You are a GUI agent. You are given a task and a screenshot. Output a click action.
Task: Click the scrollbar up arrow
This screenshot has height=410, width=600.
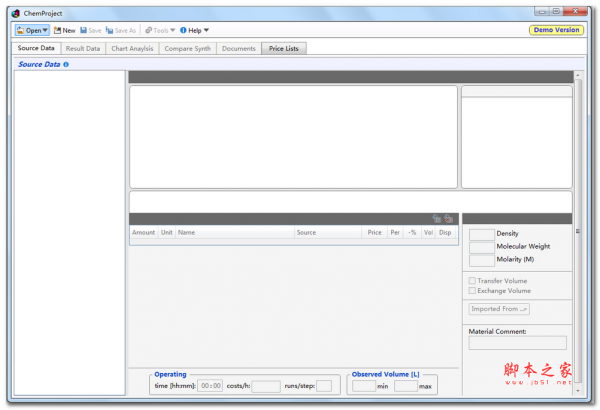578,75
